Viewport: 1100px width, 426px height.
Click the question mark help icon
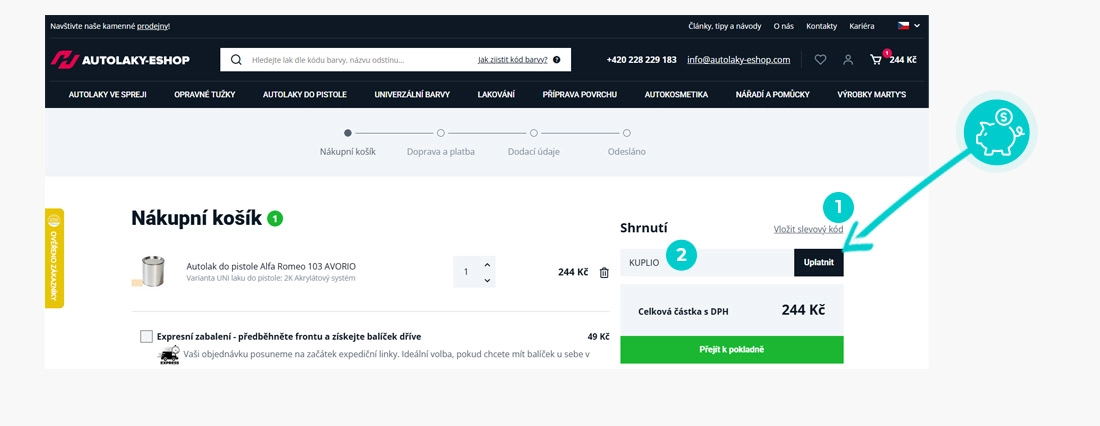click(556, 60)
